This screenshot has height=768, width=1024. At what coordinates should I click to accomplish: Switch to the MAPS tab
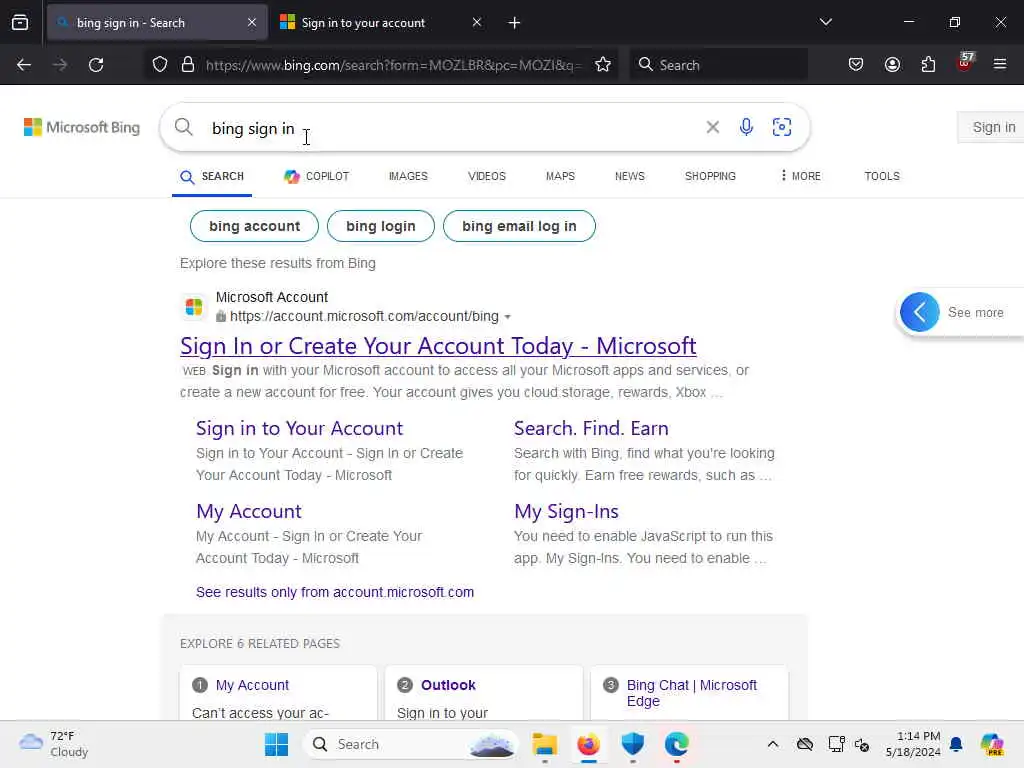[x=560, y=176]
